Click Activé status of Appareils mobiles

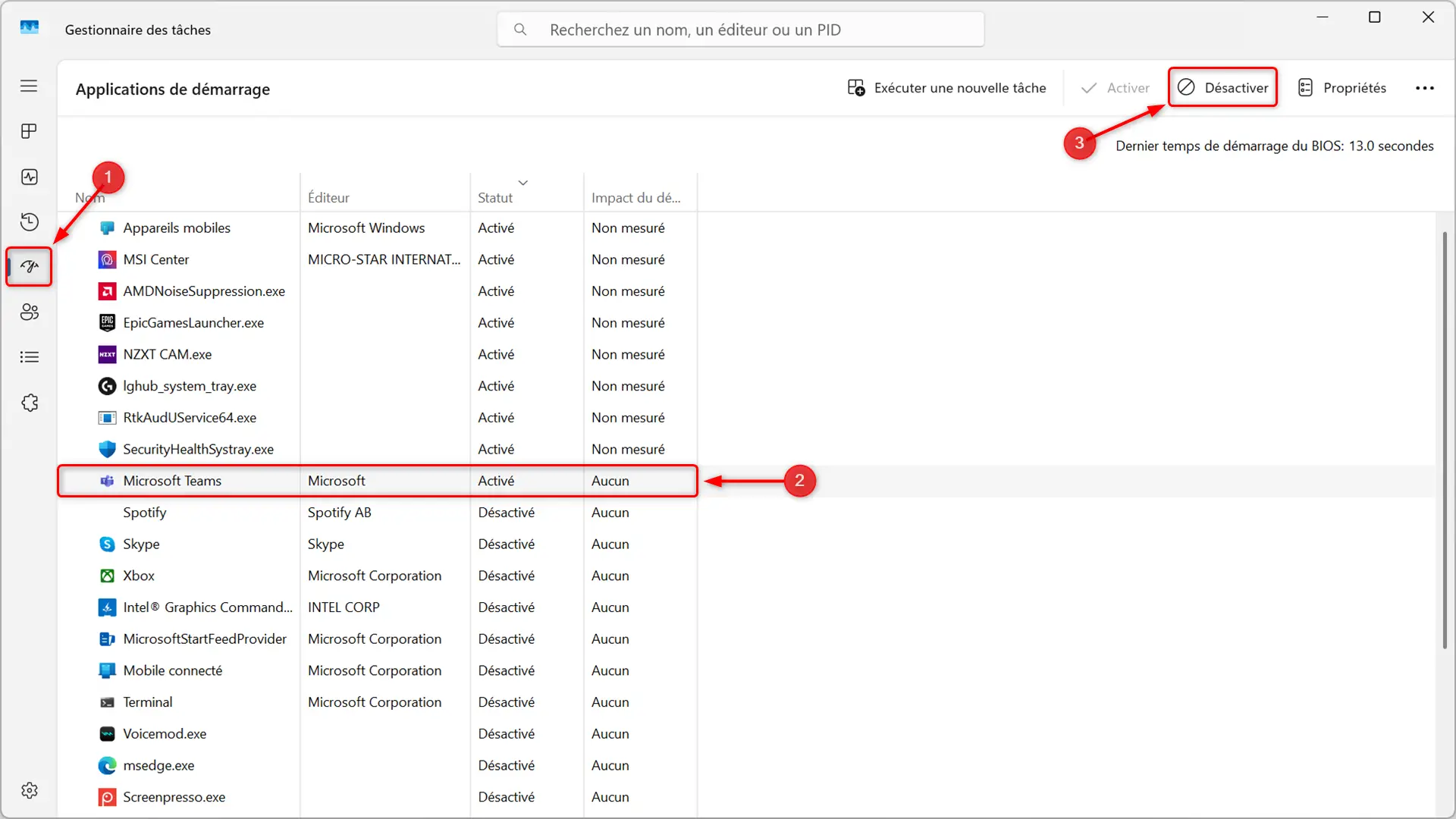coord(496,227)
